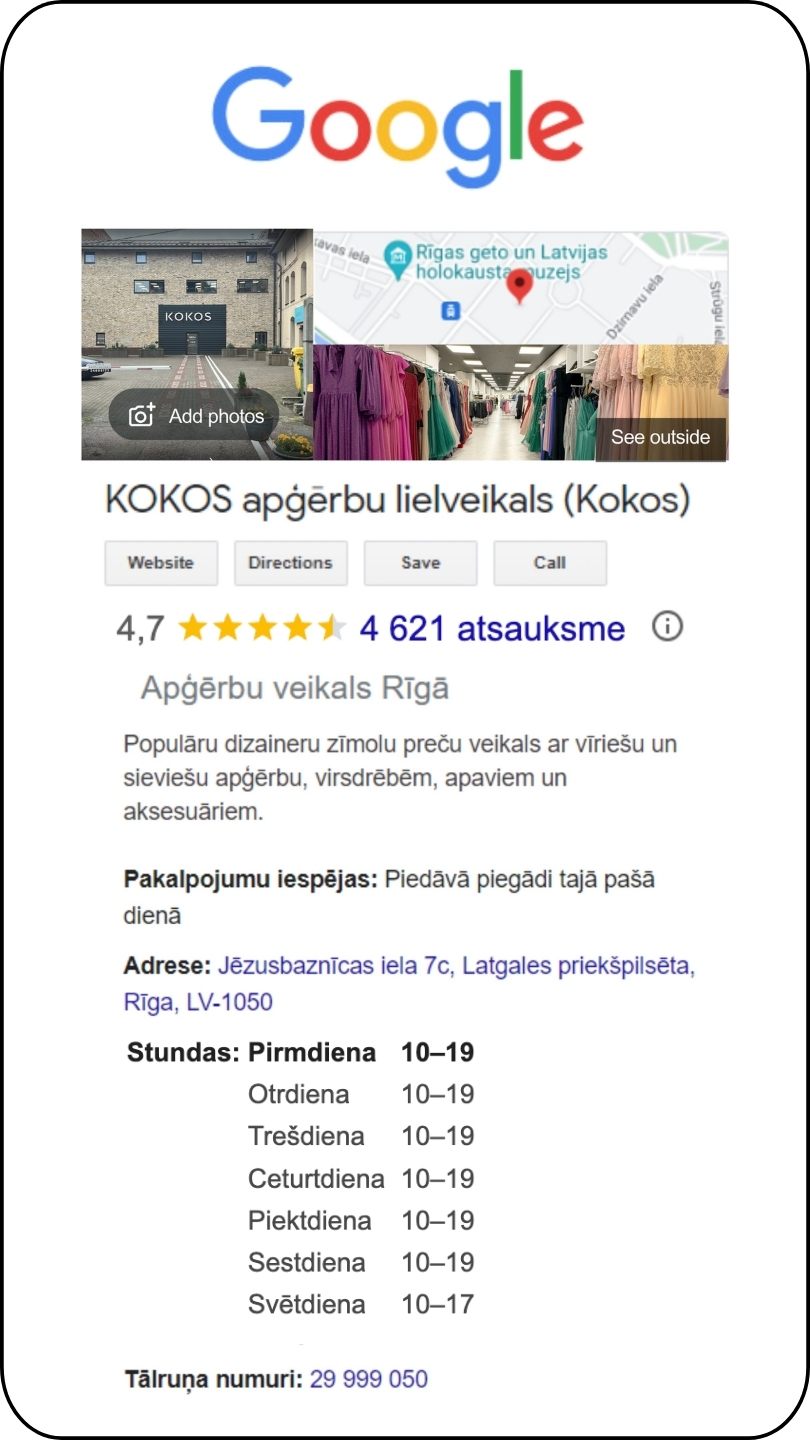Click the Call button
This screenshot has height=1440, width=810.
point(550,563)
